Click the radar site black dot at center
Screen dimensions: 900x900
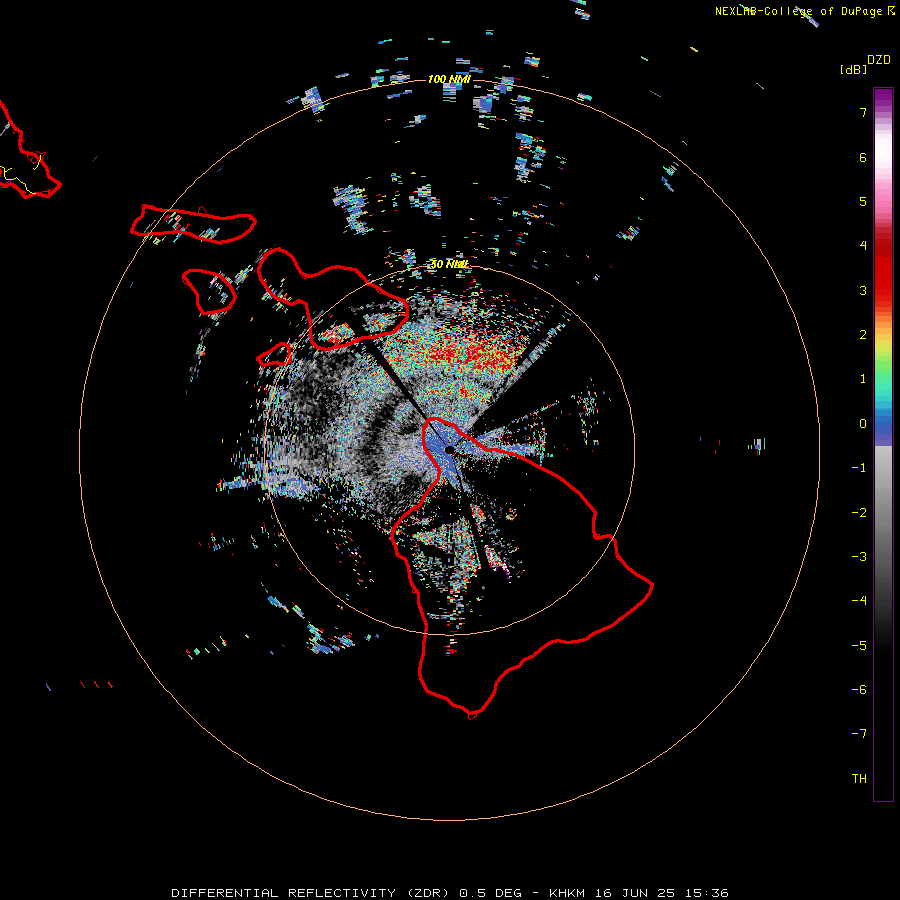(449, 449)
